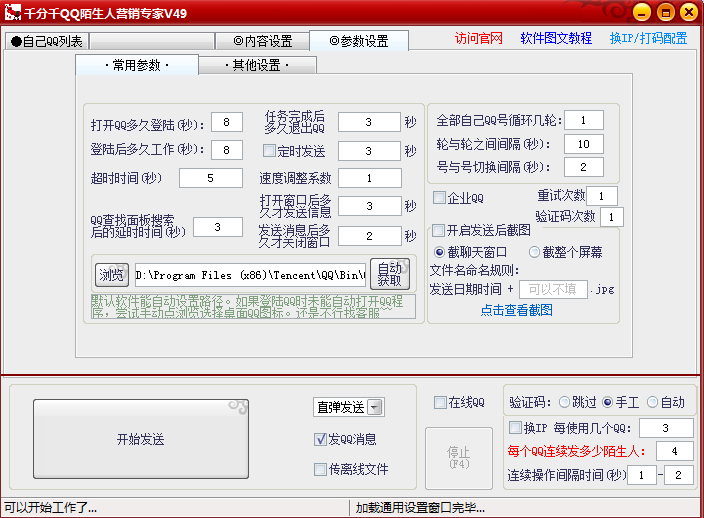Click the 自动获取 button
Viewport: 704px width, 518px height.
390,274
